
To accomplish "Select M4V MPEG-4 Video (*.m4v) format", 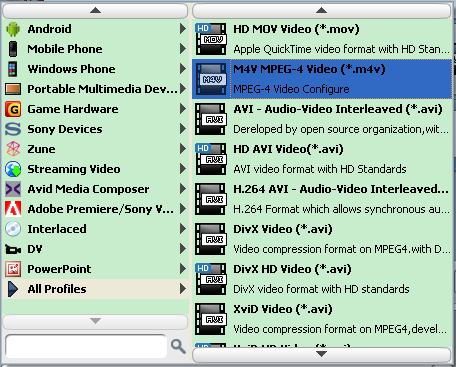I will pyautogui.click(x=322, y=79).
